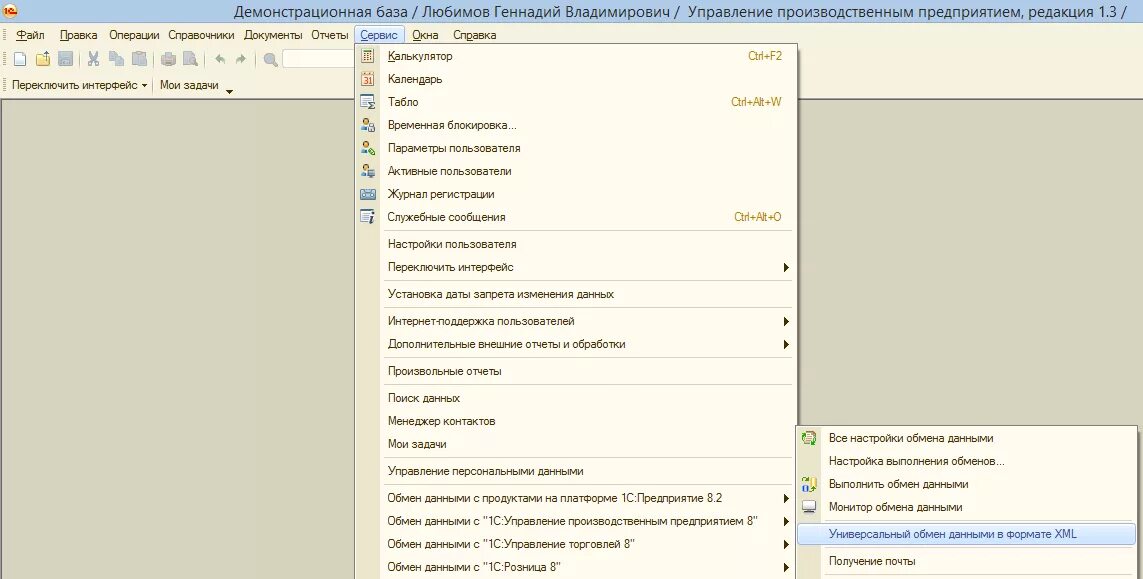
Task: Click the New document toolbar icon
Action: (x=20, y=60)
